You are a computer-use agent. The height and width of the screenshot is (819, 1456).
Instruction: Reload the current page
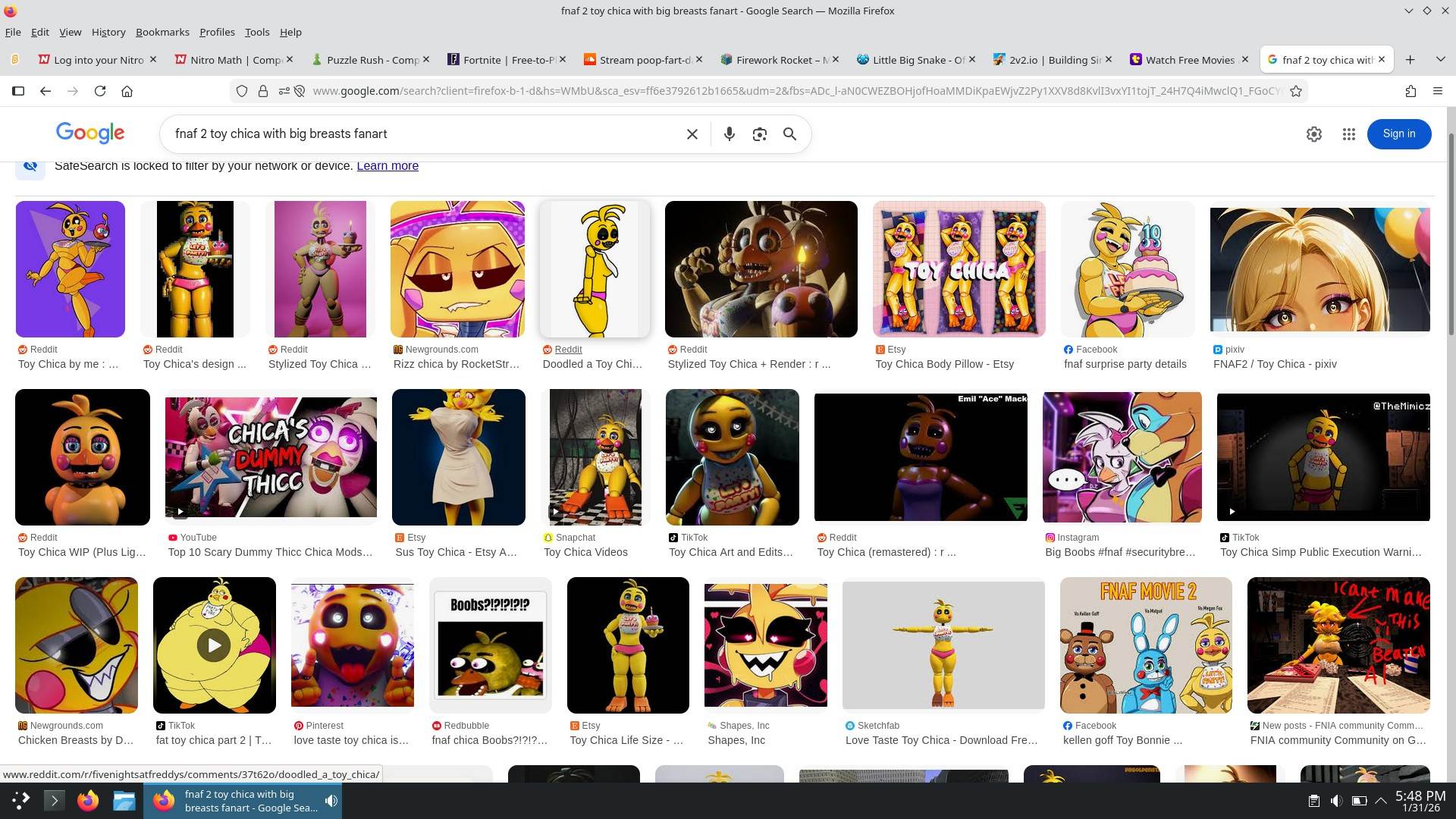99,91
